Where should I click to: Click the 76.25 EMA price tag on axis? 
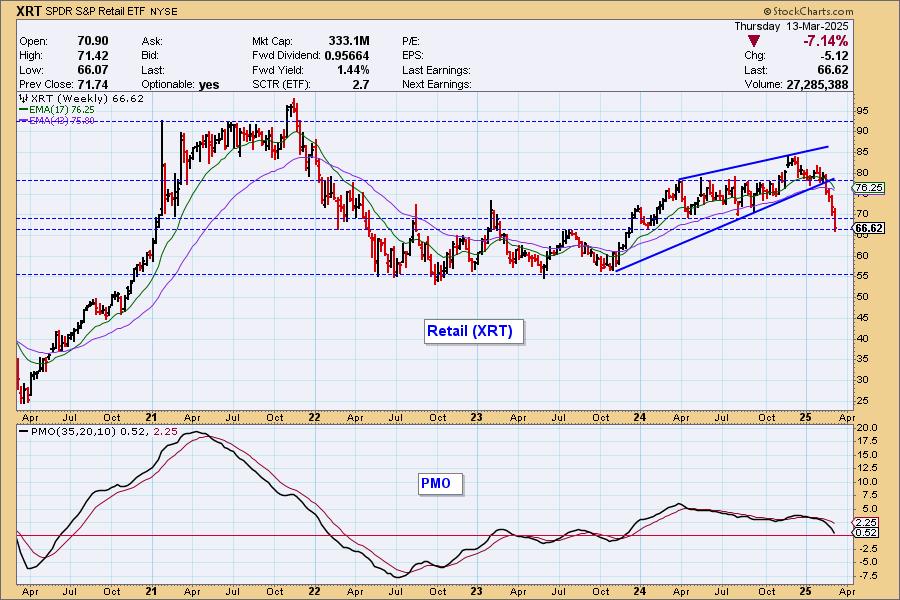pos(868,188)
